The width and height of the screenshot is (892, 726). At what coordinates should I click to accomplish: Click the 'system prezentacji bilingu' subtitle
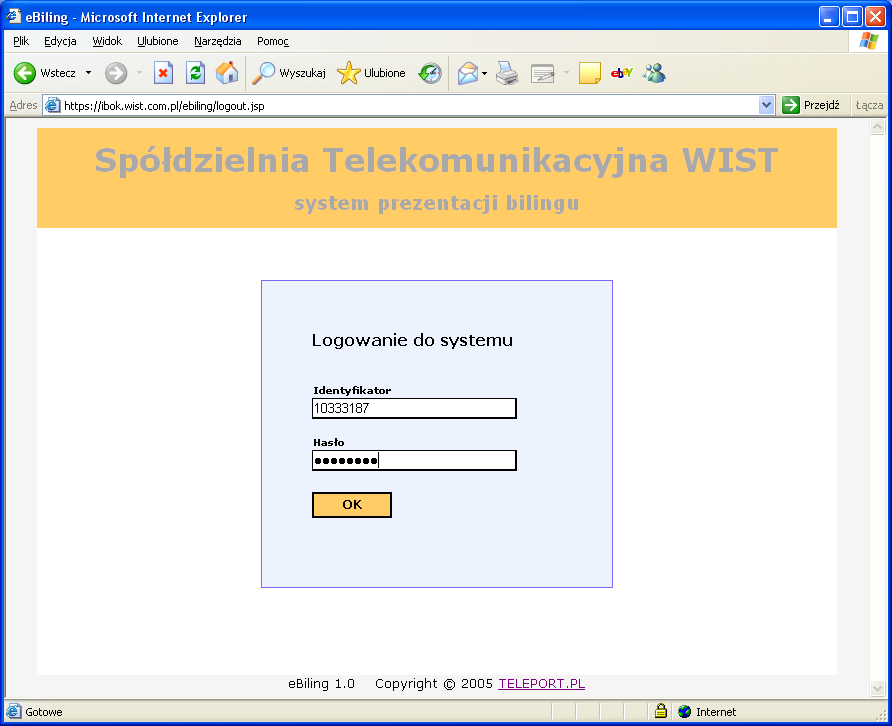436,203
